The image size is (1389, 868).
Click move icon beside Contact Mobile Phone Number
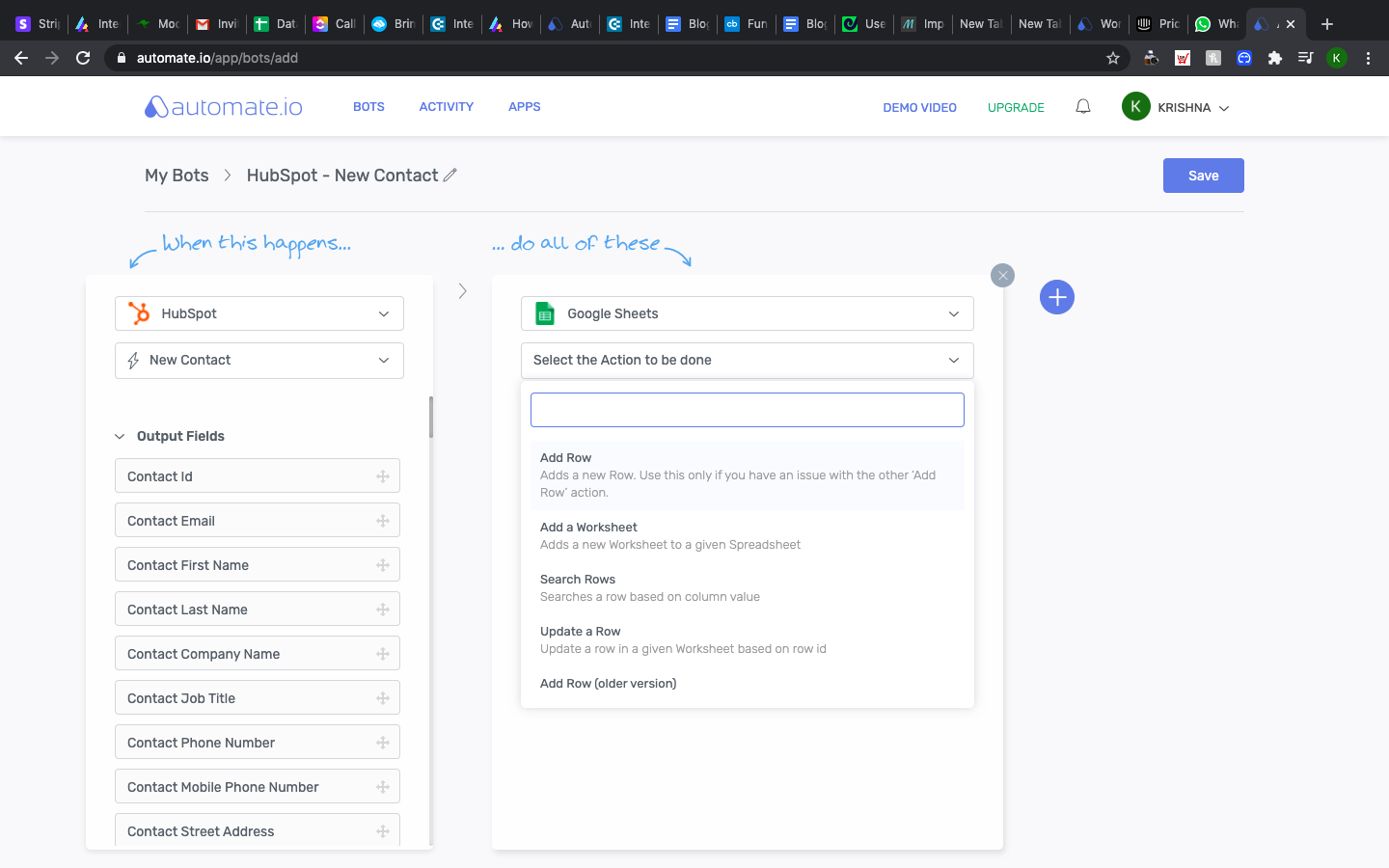383,787
